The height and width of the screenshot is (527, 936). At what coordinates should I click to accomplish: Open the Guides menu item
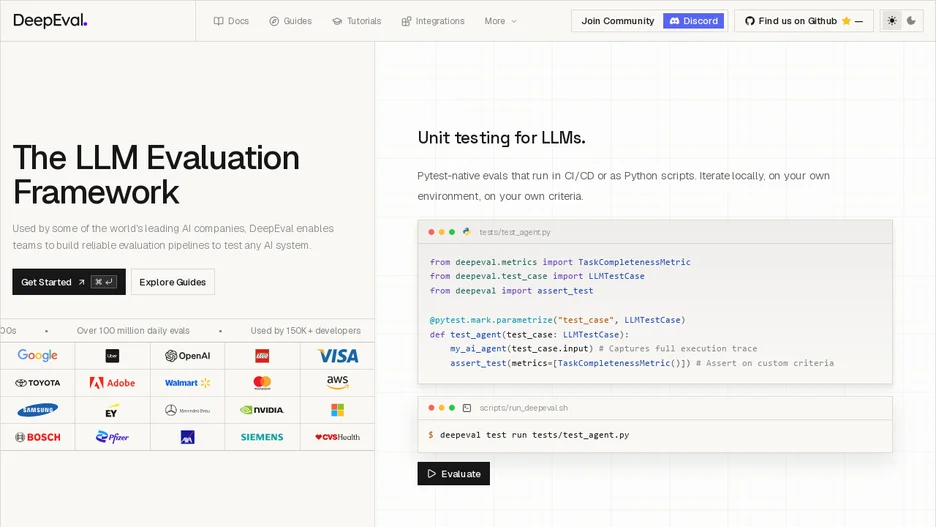(x=290, y=21)
